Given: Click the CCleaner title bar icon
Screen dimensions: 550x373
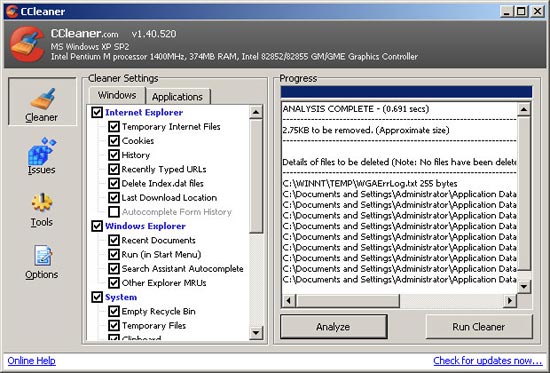Looking at the screenshot, I should (x=12, y=11).
